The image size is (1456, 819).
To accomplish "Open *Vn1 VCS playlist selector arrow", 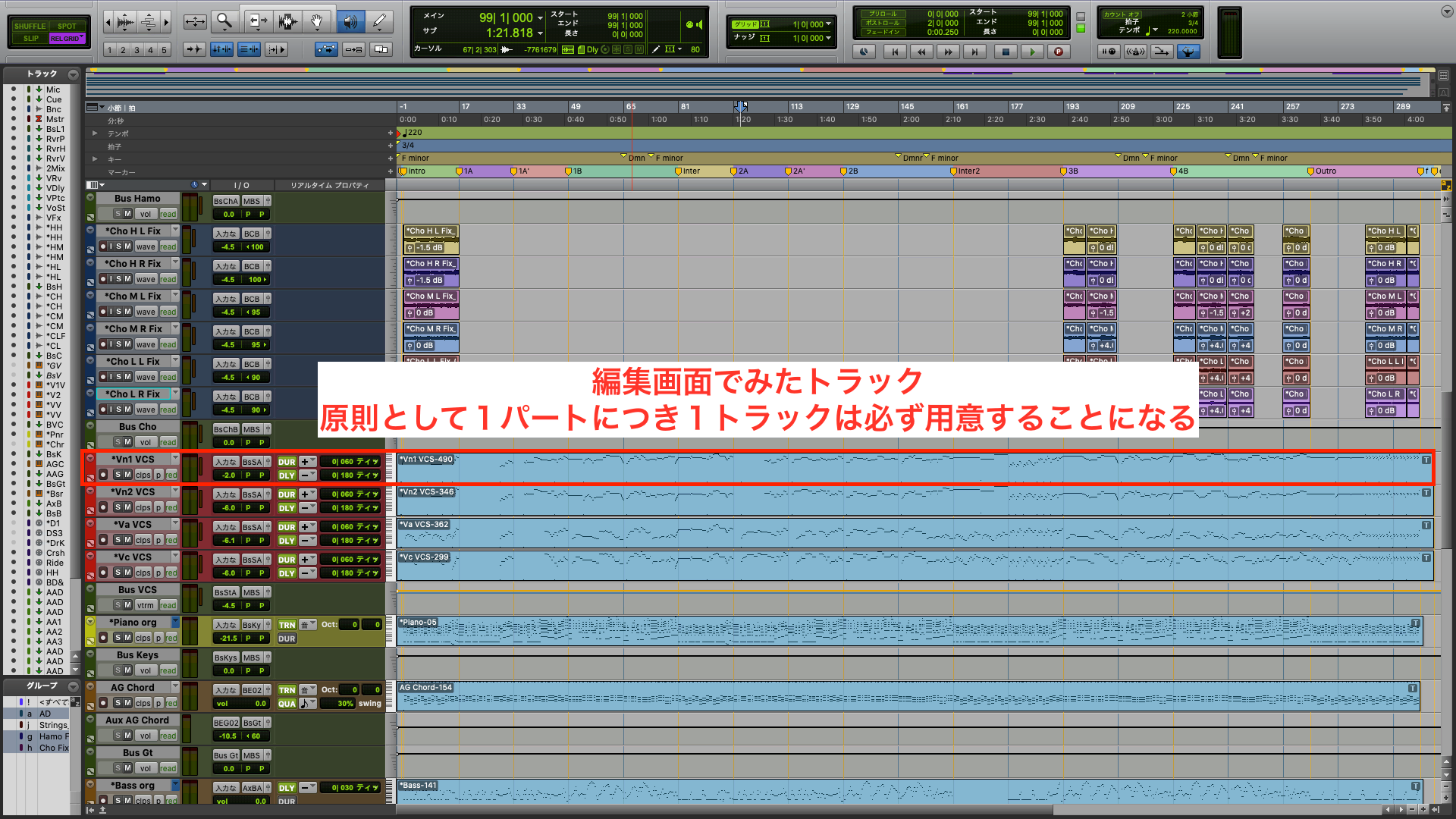I will (x=175, y=458).
